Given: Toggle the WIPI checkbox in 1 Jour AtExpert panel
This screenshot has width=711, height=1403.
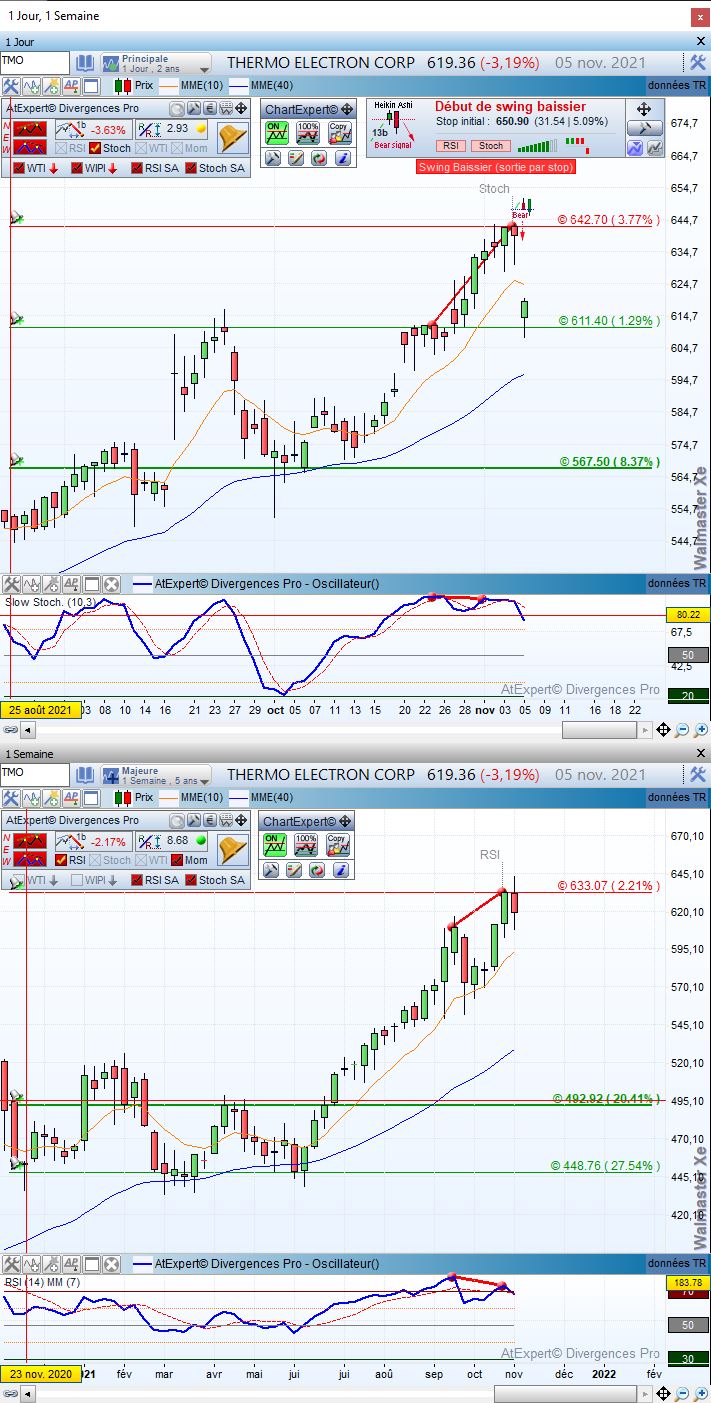Looking at the screenshot, I should tap(77, 168).
